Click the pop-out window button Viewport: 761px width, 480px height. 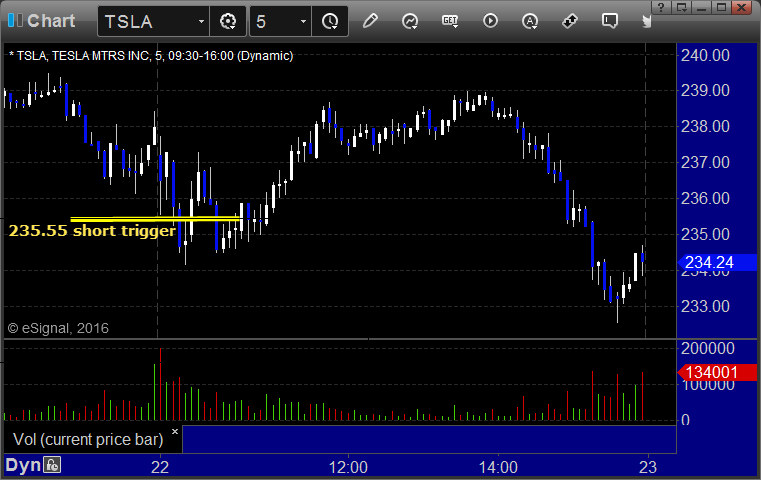point(681,7)
